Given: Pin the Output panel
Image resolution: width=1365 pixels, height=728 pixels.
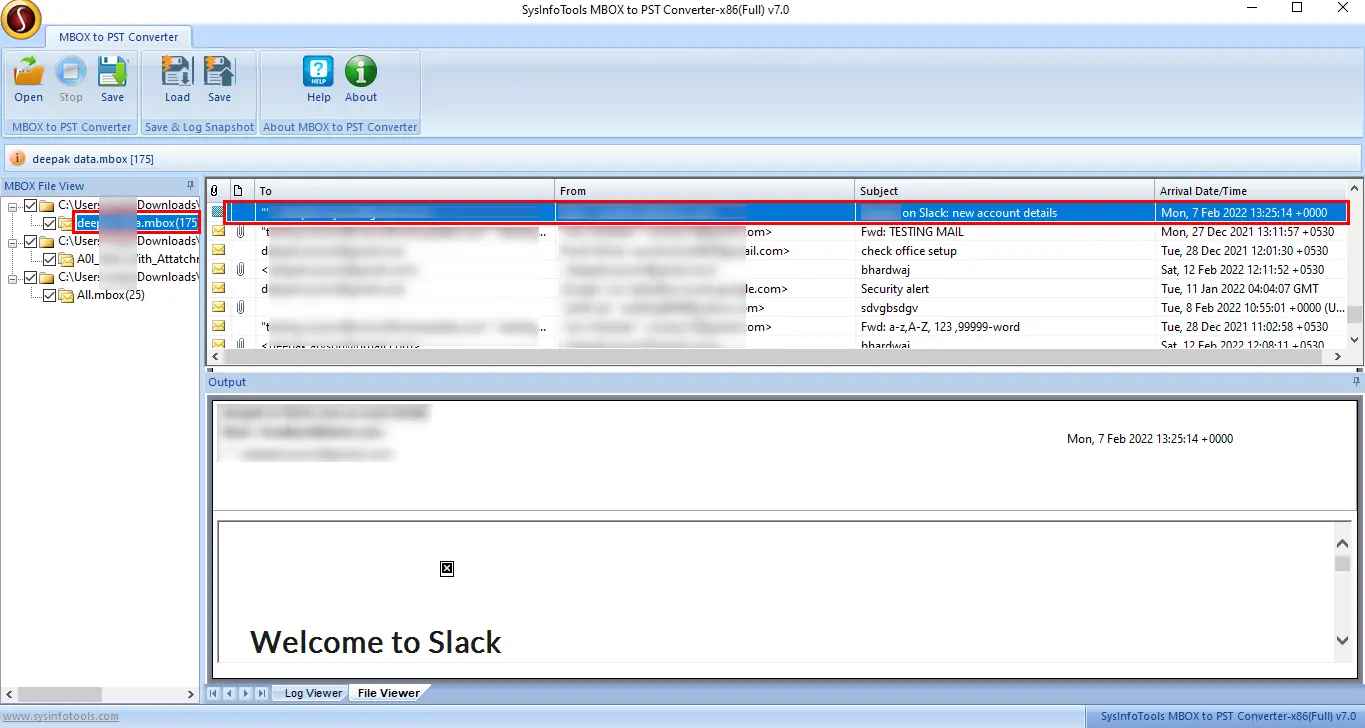Looking at the screenshot, I should (1357, 382).
